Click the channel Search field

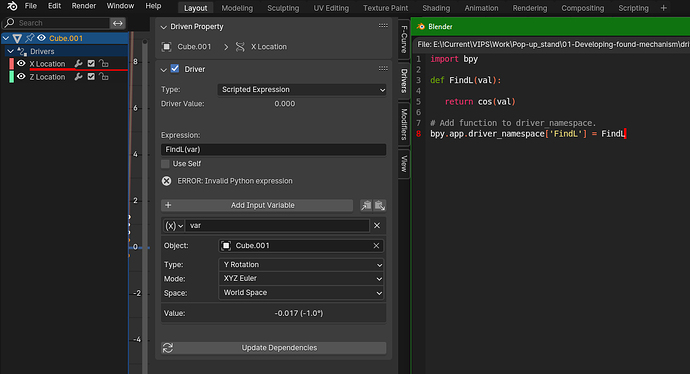click(56, 23)
